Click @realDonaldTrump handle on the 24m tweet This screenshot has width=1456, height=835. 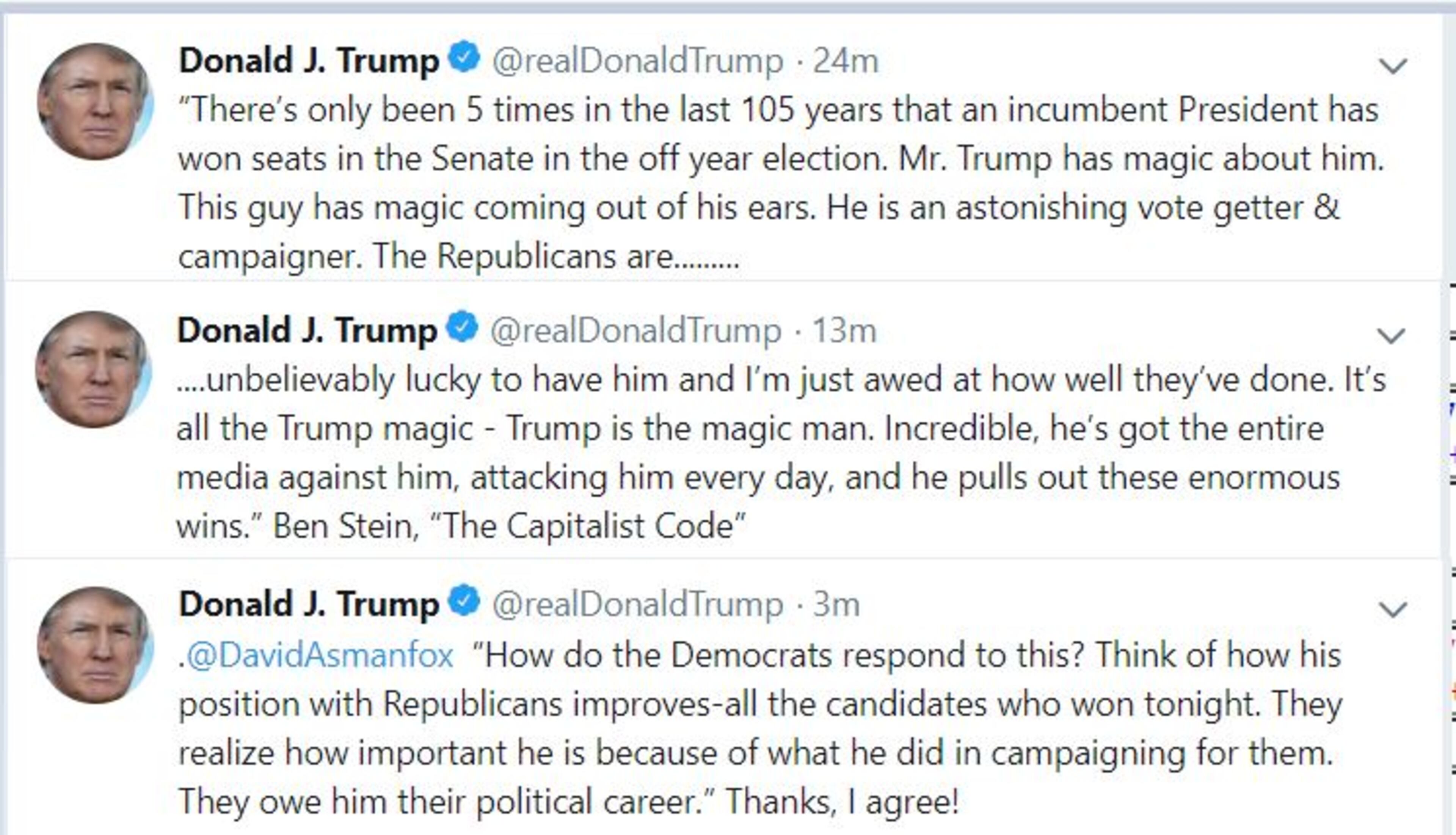click(x=637, y=61)
